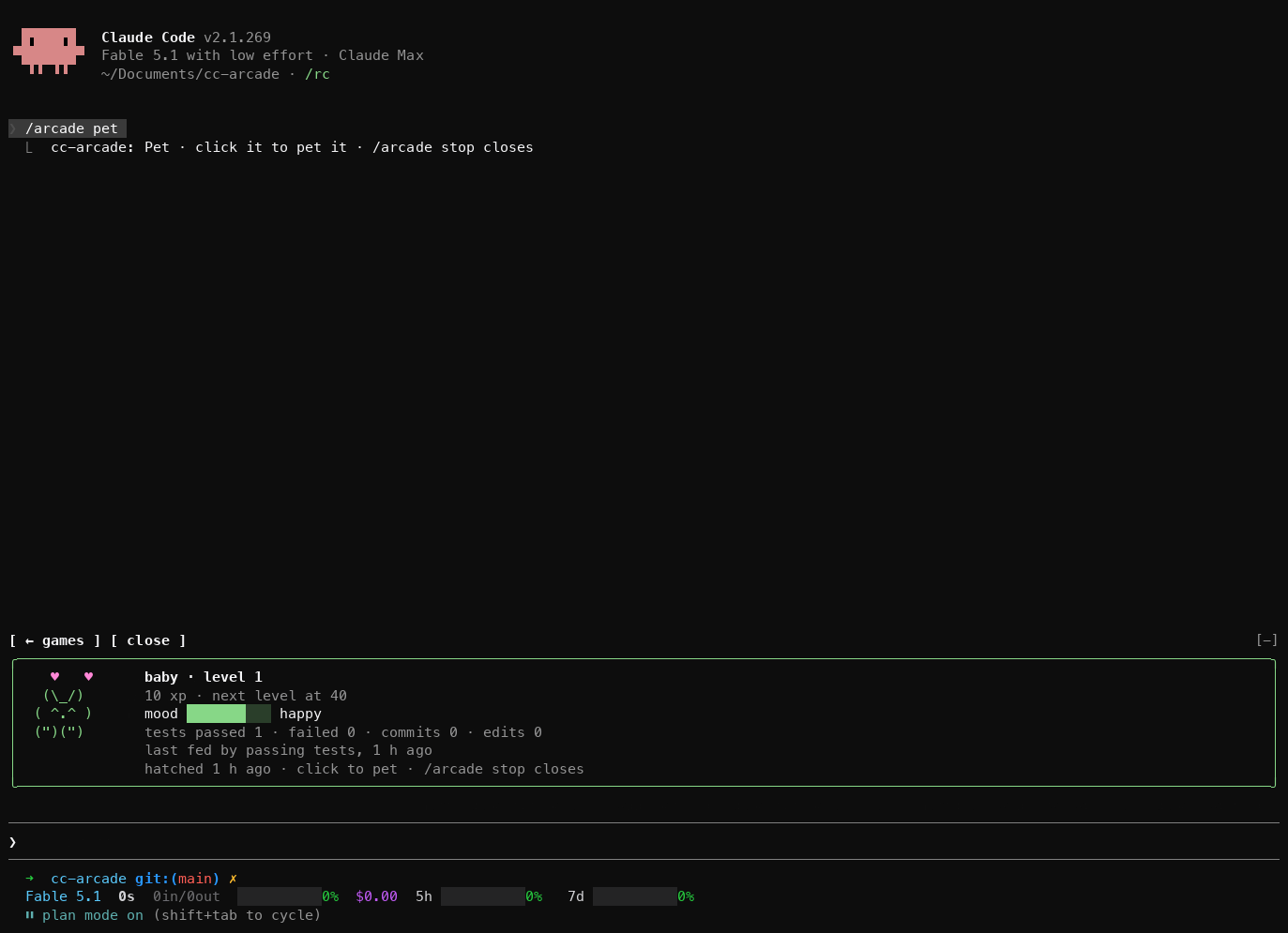Click 'git:(main)' branch indicator
The width and height of the screenshot is (1288, 933).
(177, 879)
